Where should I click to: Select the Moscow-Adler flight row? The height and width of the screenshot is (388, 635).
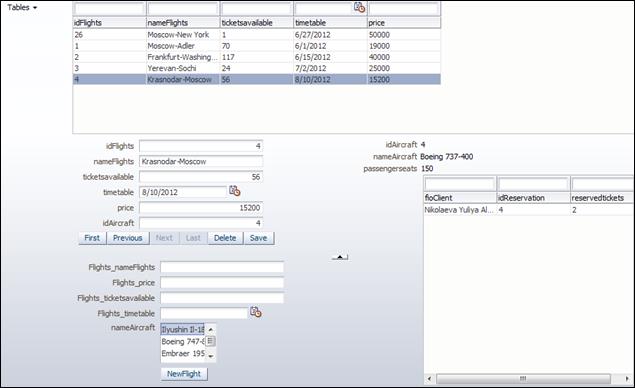point(257,46)
